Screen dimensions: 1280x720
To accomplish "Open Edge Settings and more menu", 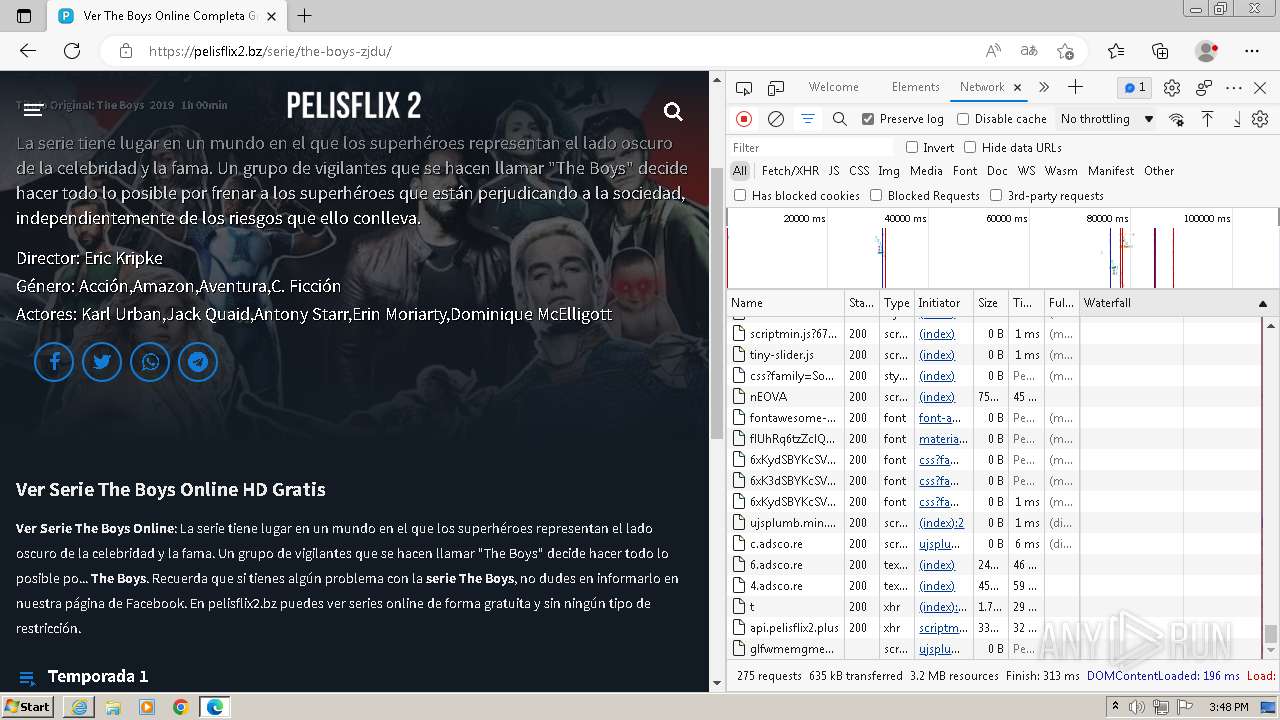I will (x=1252, y=51).
